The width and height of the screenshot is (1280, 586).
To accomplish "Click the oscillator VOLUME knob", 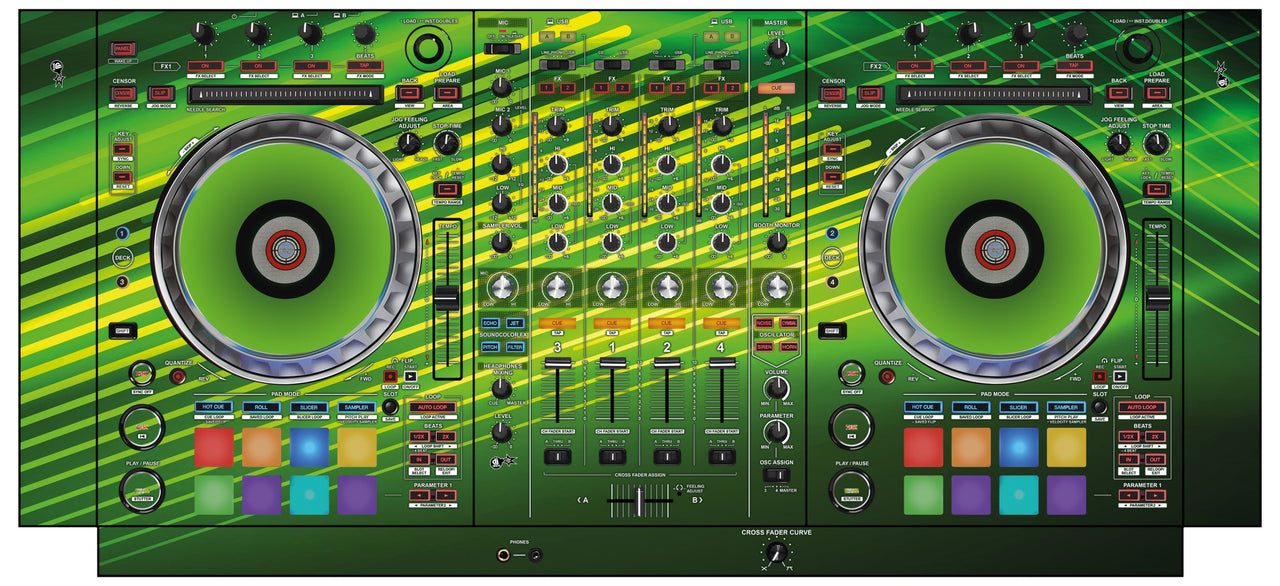I will click(x=777, y=387).
